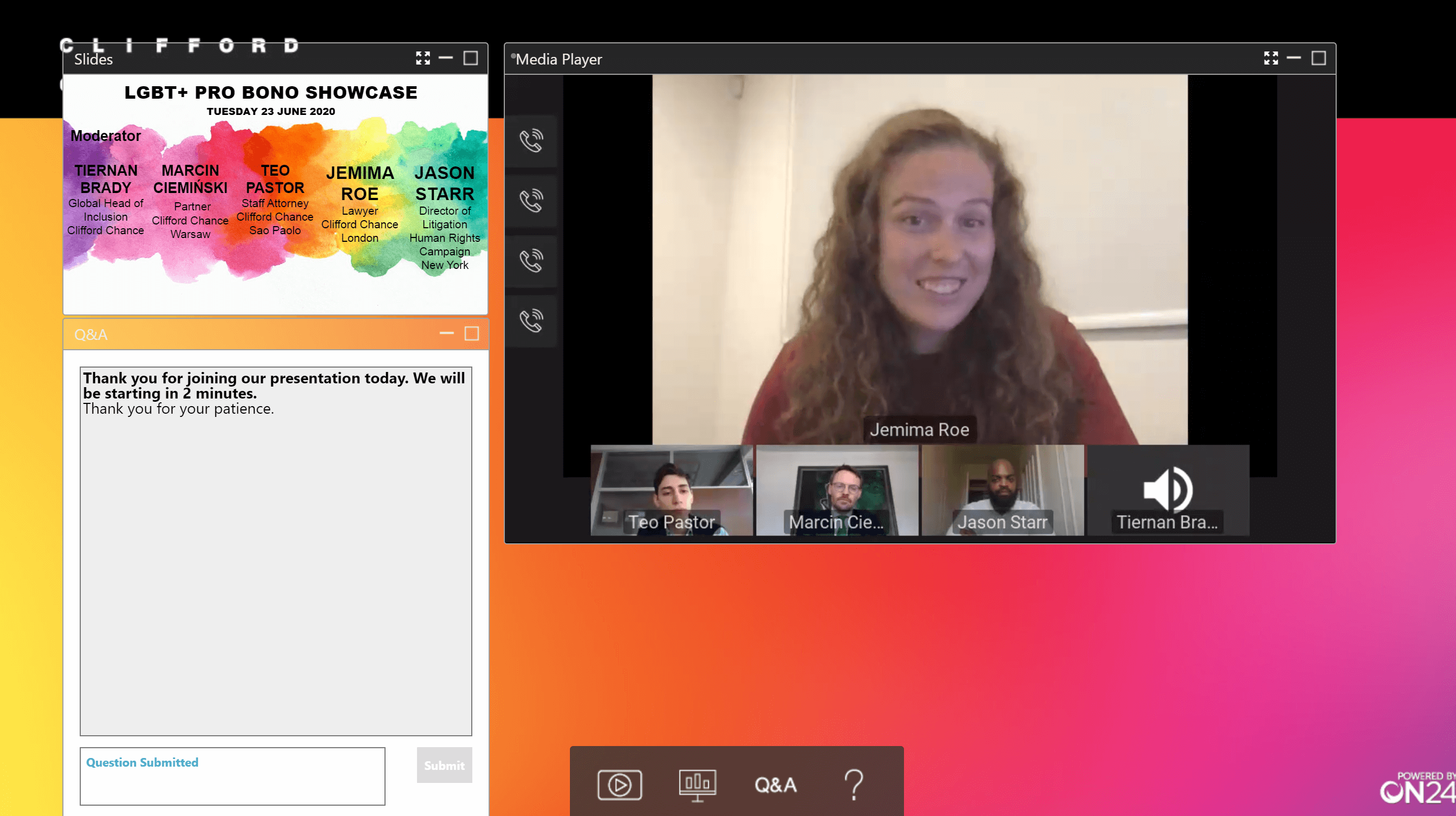Open the slides panel icon

pyautogui.click(x=697, y=783)
